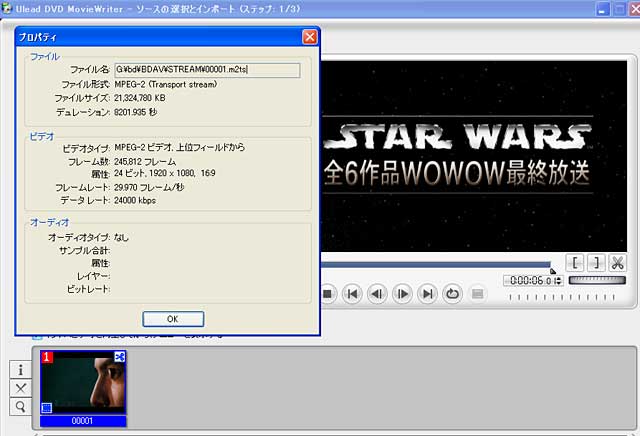Click the Star Wars preview video

474,156
